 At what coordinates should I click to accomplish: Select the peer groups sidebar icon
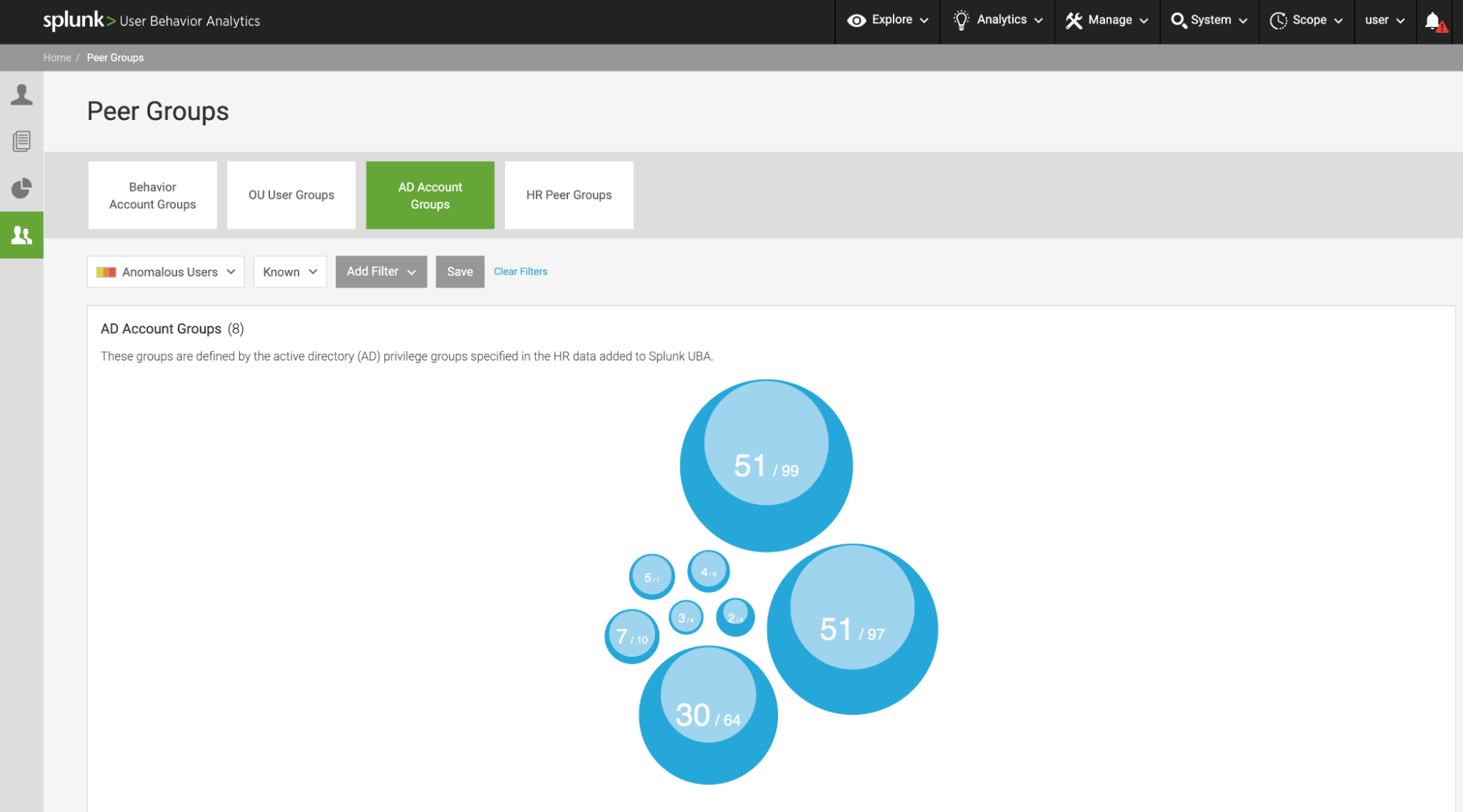[x=21, y=235]
